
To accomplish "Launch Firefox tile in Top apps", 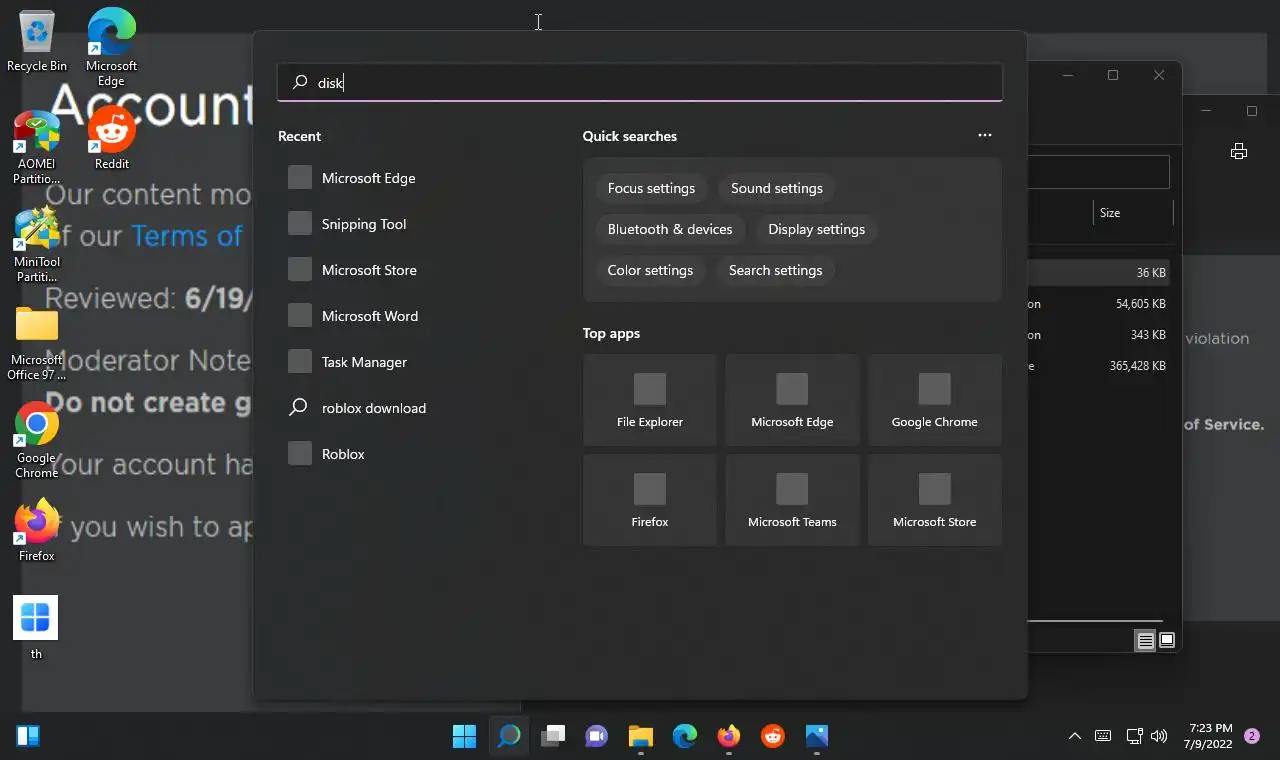I will coord(650,500).
